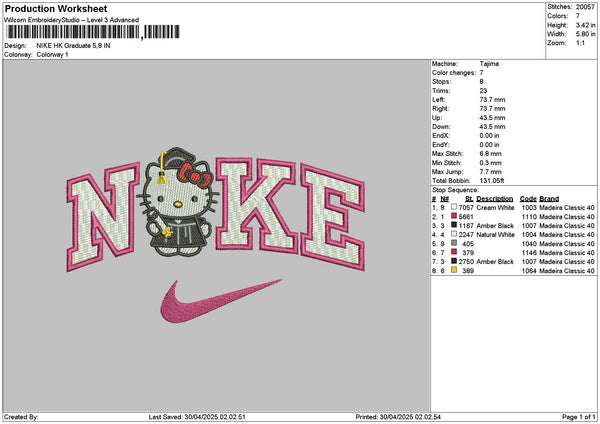
Task: Click 'Madeira Classic 40' in the 1110 row
Action: pos(567,217)
